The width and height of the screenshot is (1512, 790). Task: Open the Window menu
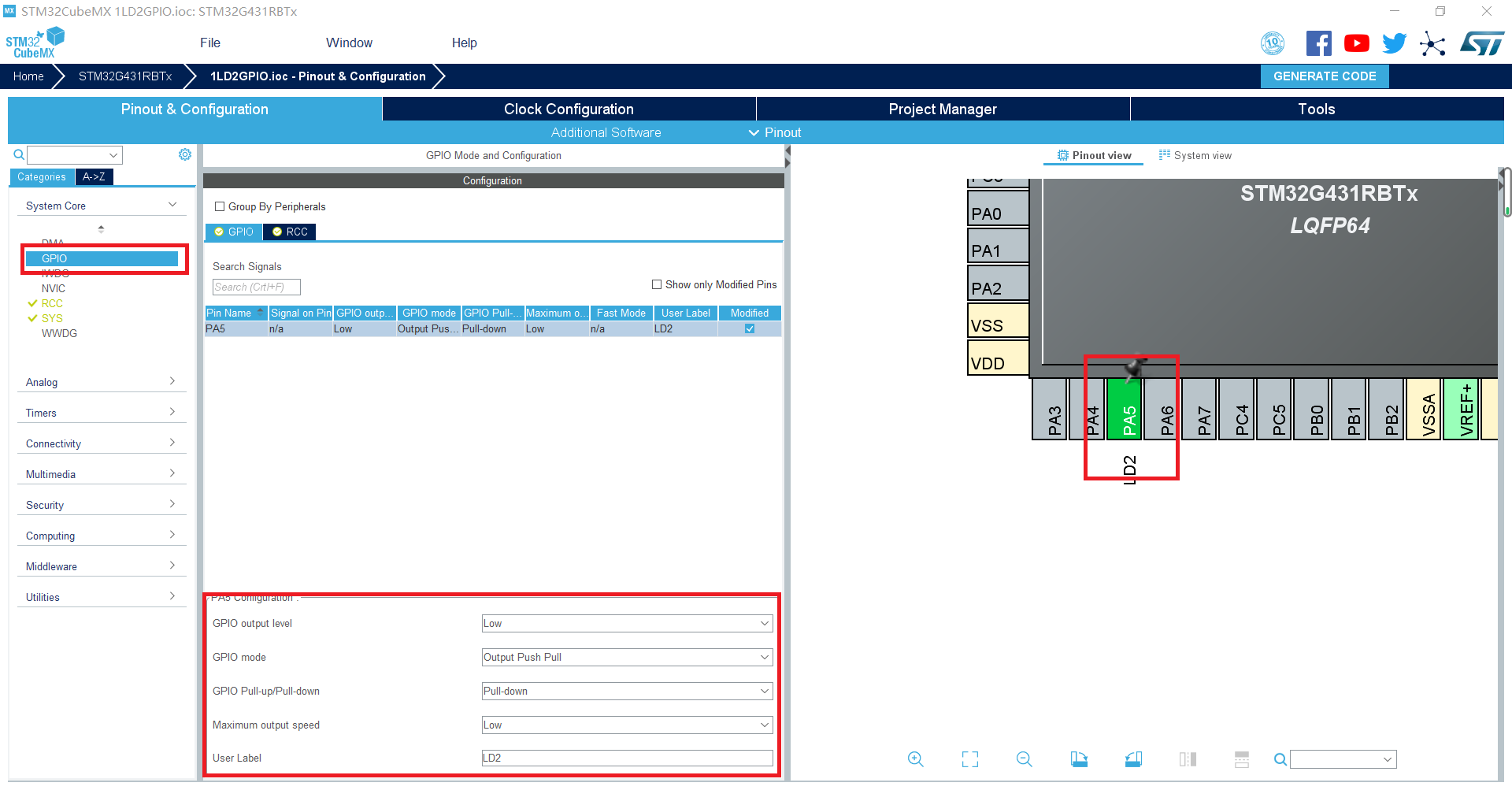(x=349, y=43)
